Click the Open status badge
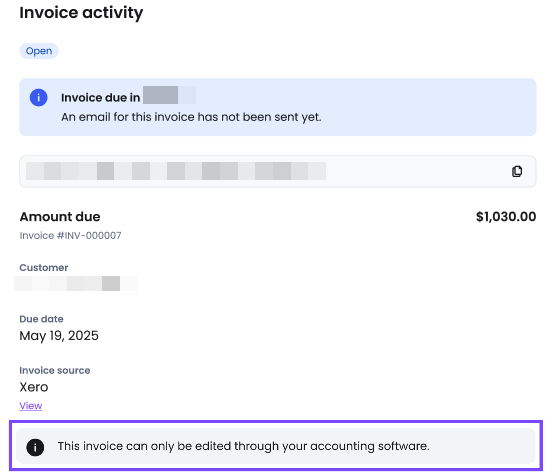This screenshot has width=552, height=472. [x=39, y=51]
